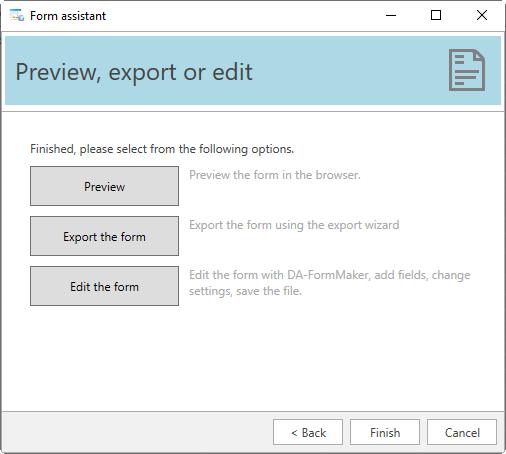
Task: Maximize the Form assistant window
Action: (x=436, y=15)
